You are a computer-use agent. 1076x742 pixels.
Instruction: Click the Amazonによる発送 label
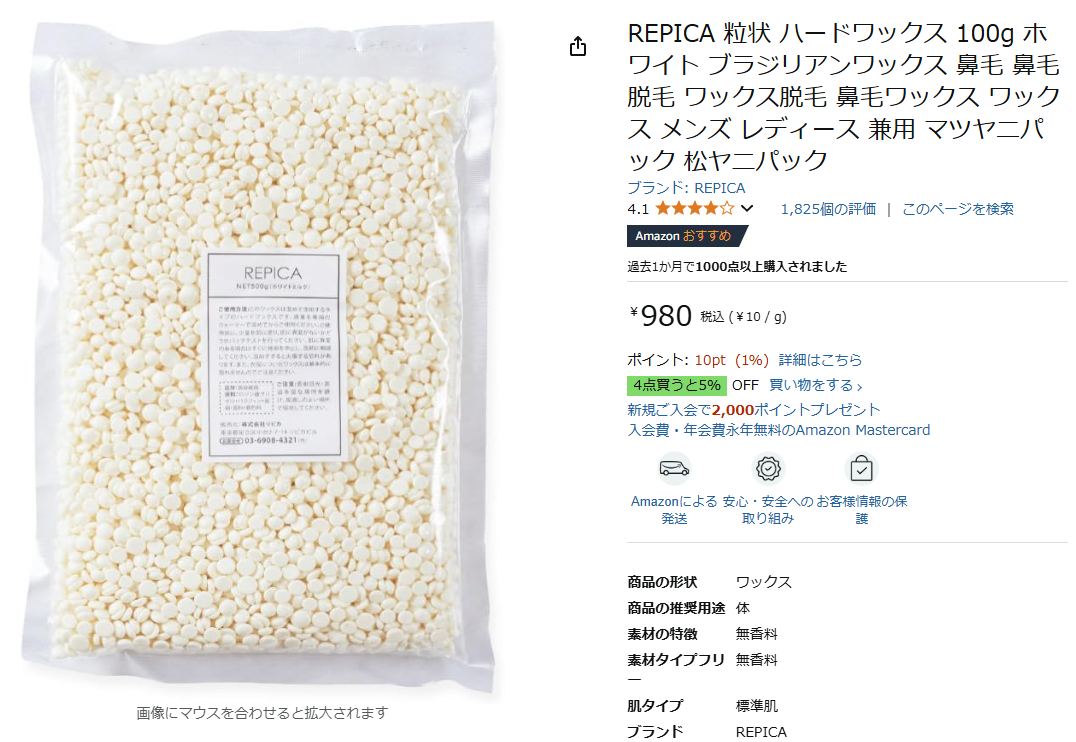674,510
